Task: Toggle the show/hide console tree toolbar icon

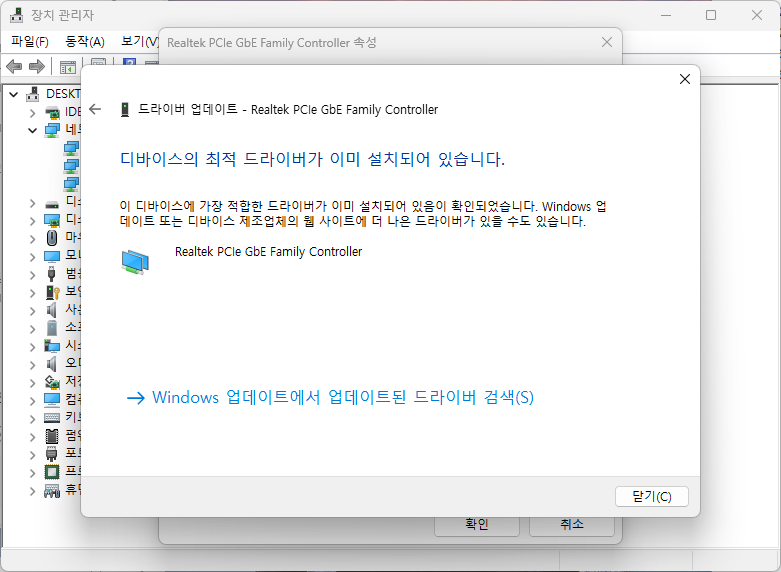Action: point(68,67)
